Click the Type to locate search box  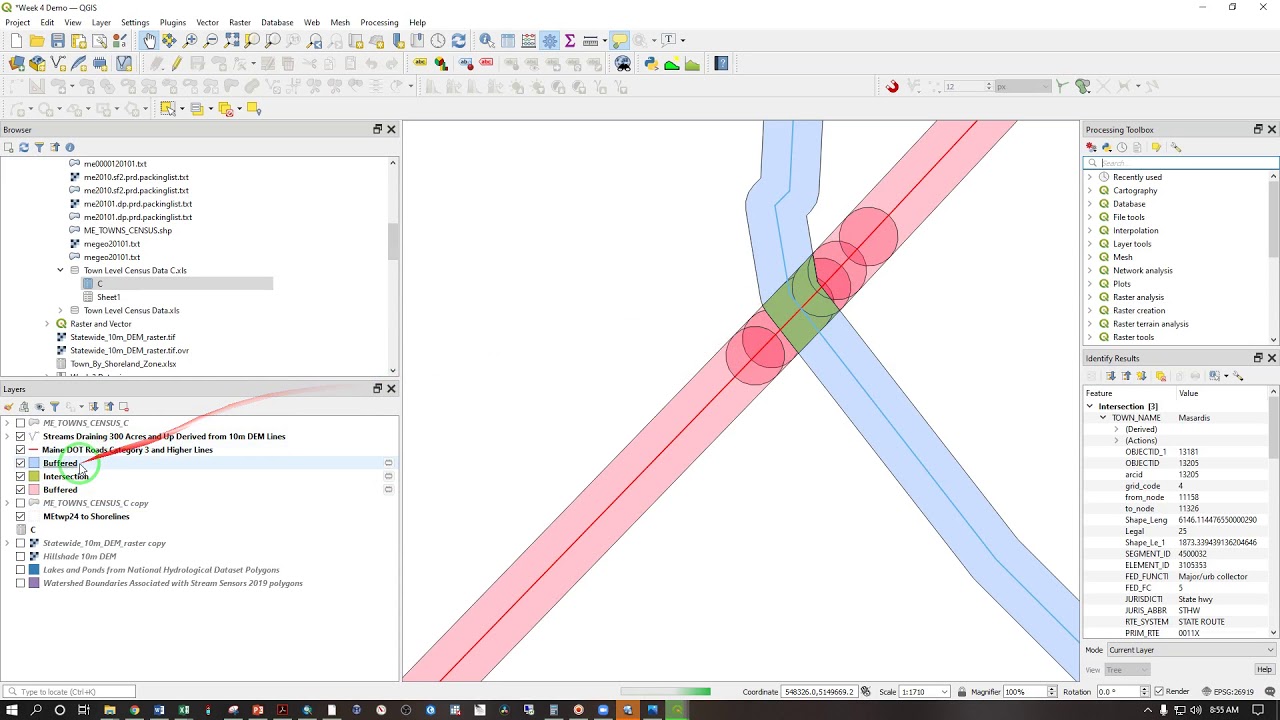click(x=69, y=692)
